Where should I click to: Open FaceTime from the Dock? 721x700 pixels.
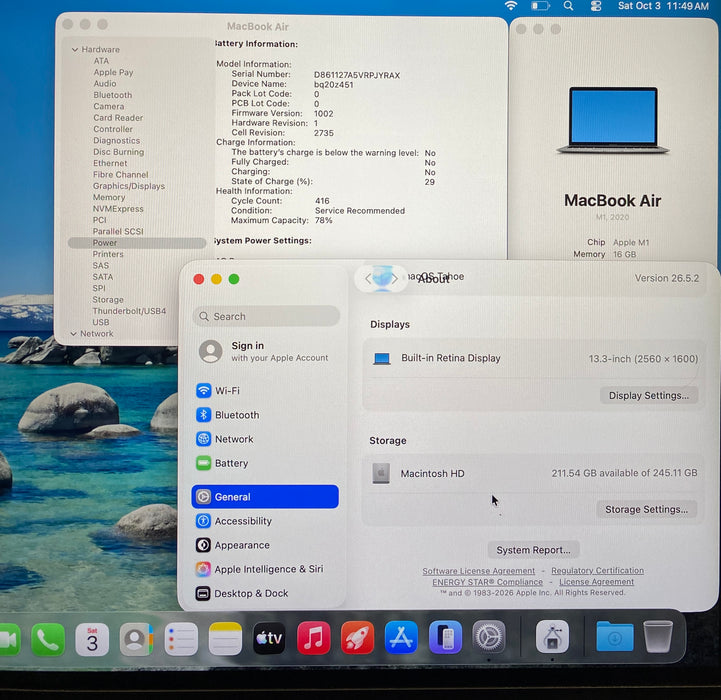click(x=8, y=640)
